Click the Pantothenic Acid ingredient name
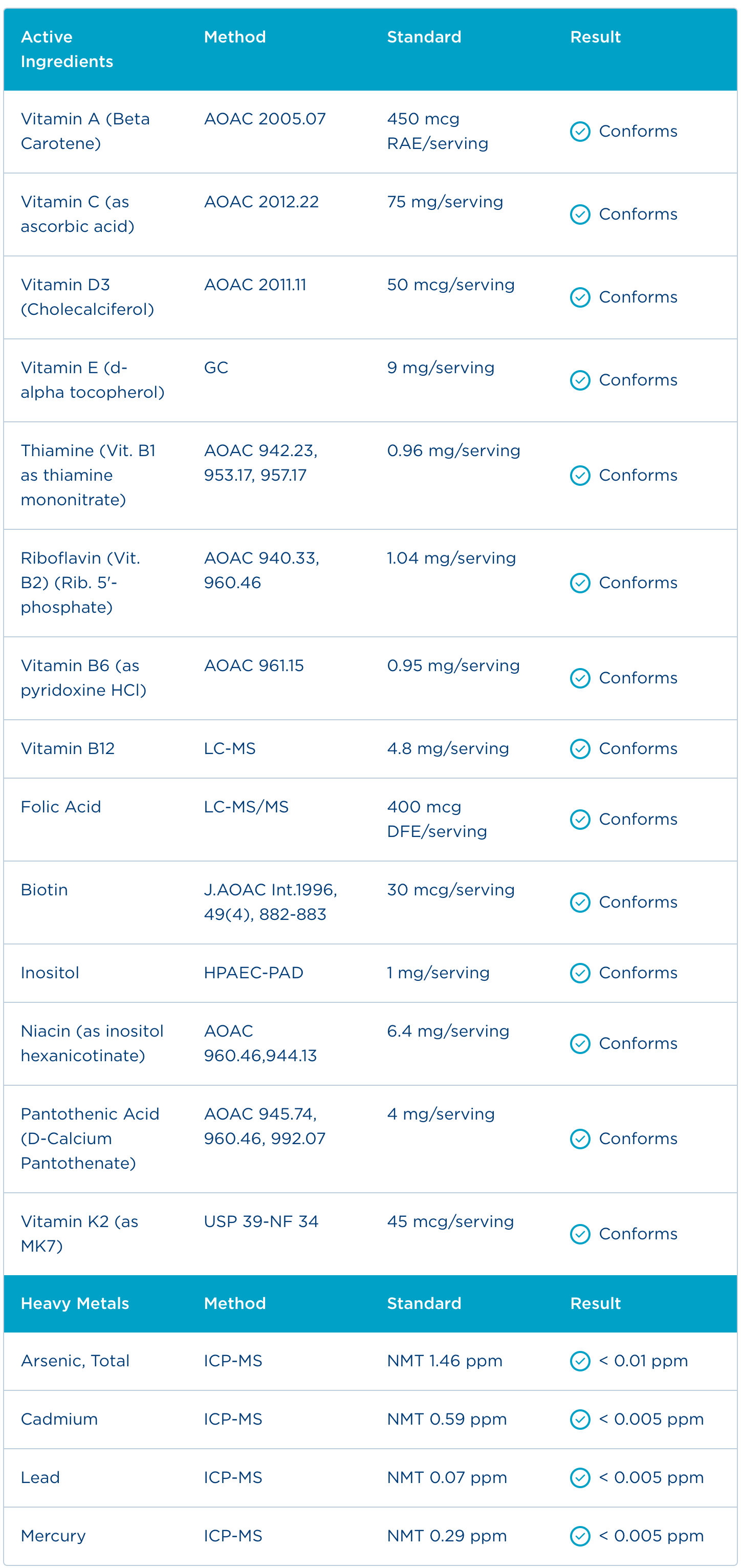This screenshot has width=742, height=1568. pyautogui.click(x=90, y=1139)
